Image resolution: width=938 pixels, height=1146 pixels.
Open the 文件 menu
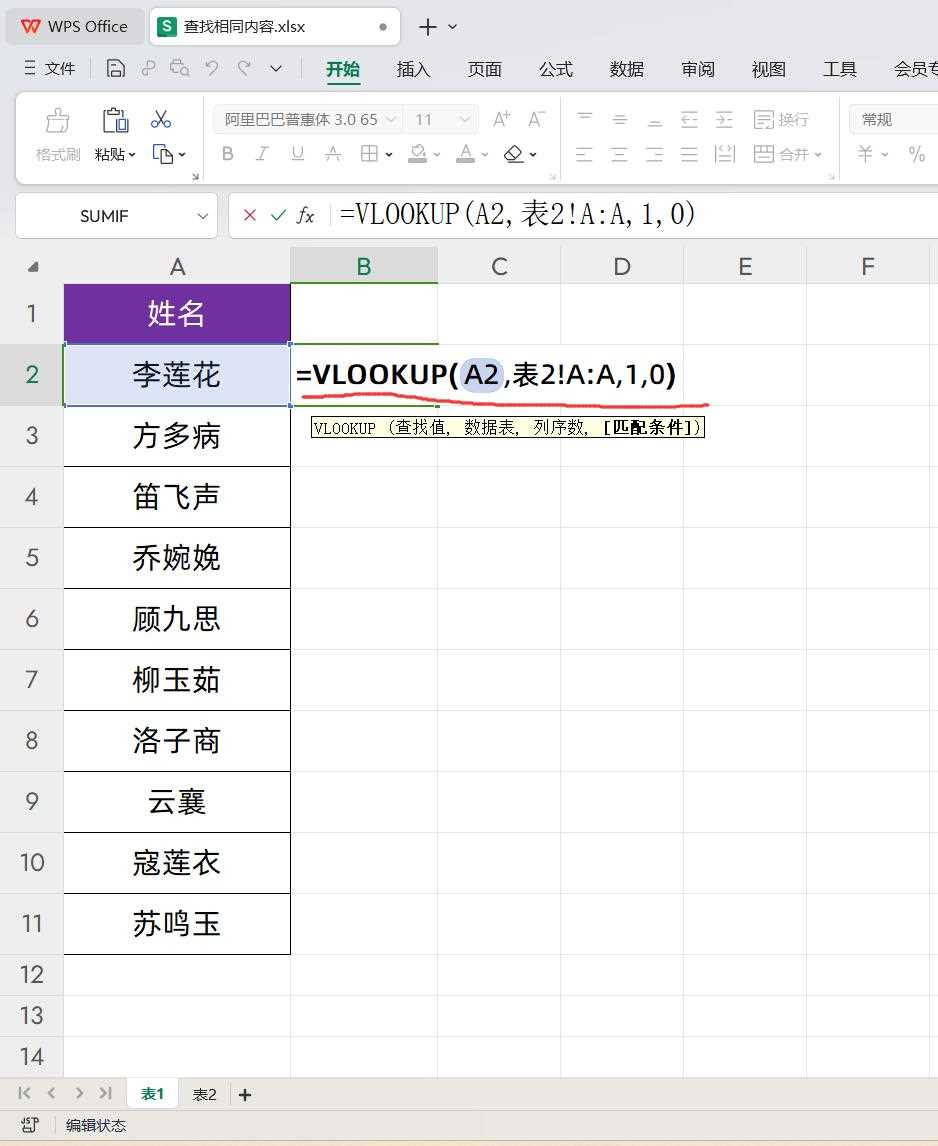click(50, 69)
